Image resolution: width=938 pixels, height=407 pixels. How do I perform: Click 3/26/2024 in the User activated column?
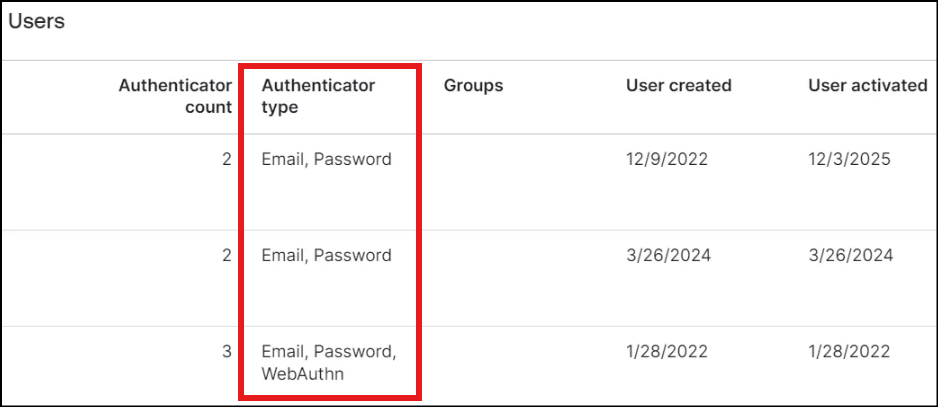tap(850, 255)
